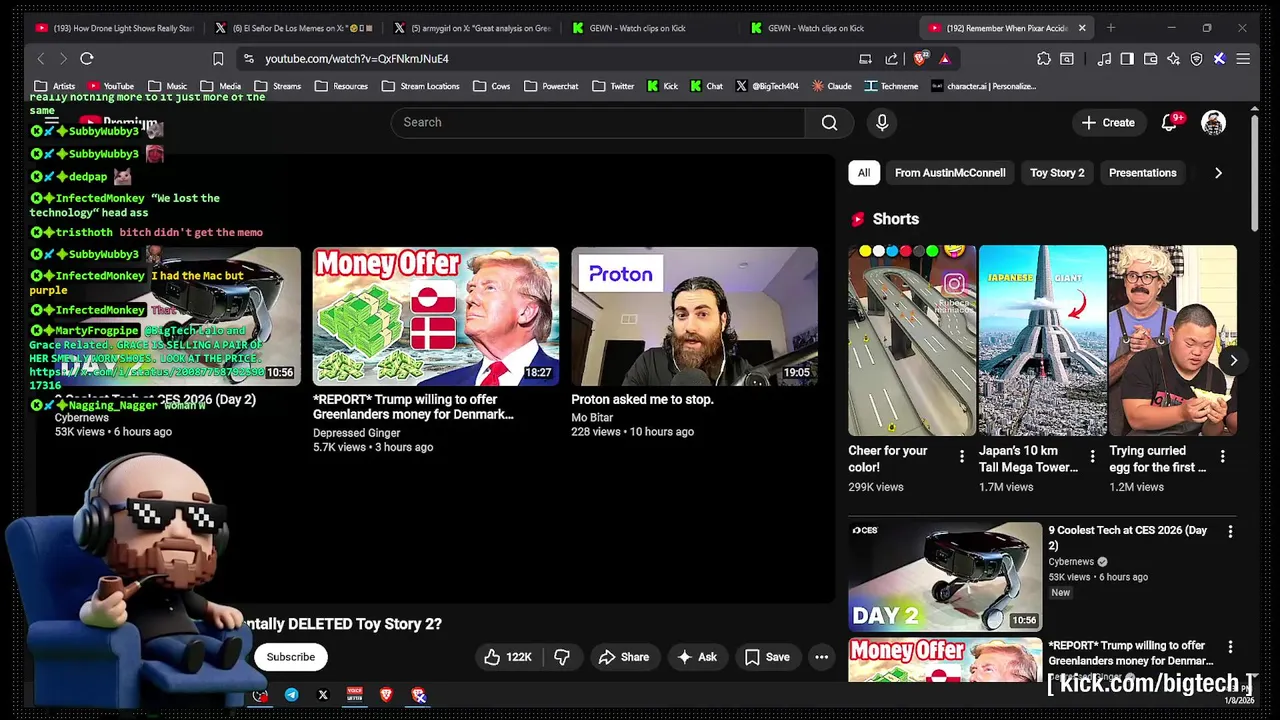Like the video with thumbs up
The height and width of the screenshot is (720, 1280).
click(506, 657)
